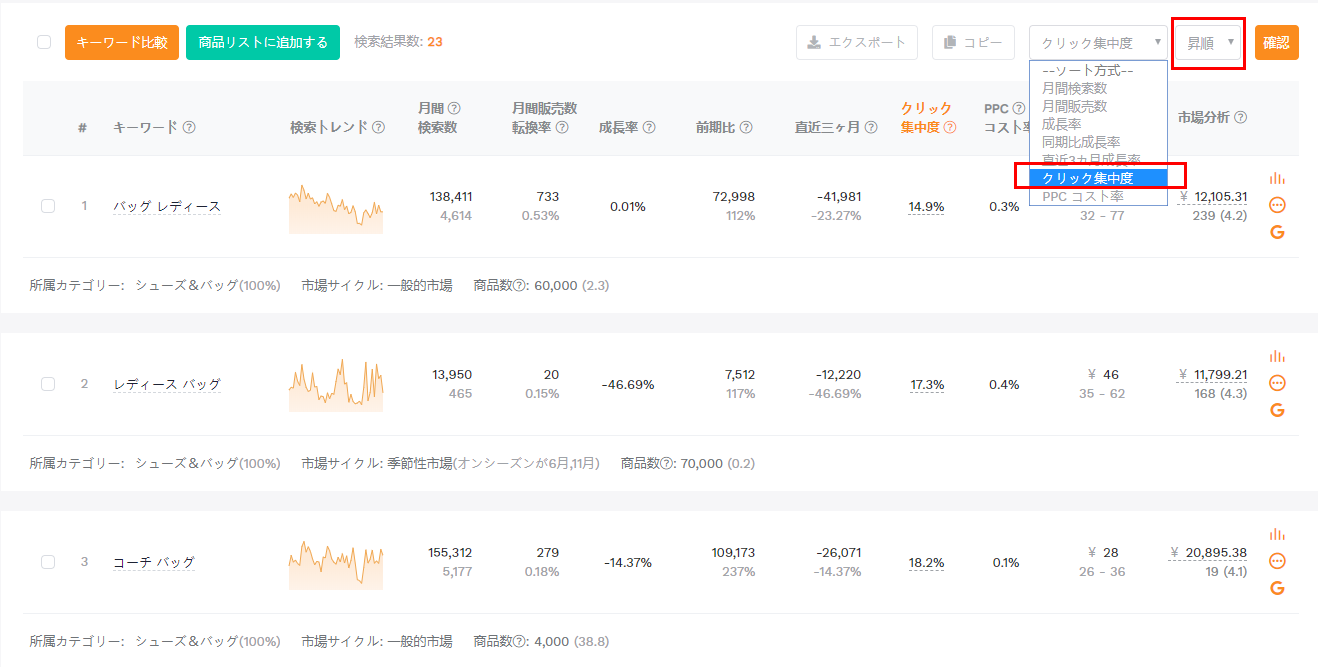The image size is (1318, 667).
Task: Open the 昇順 sort order dropdown
Action: click(1209, 43)
